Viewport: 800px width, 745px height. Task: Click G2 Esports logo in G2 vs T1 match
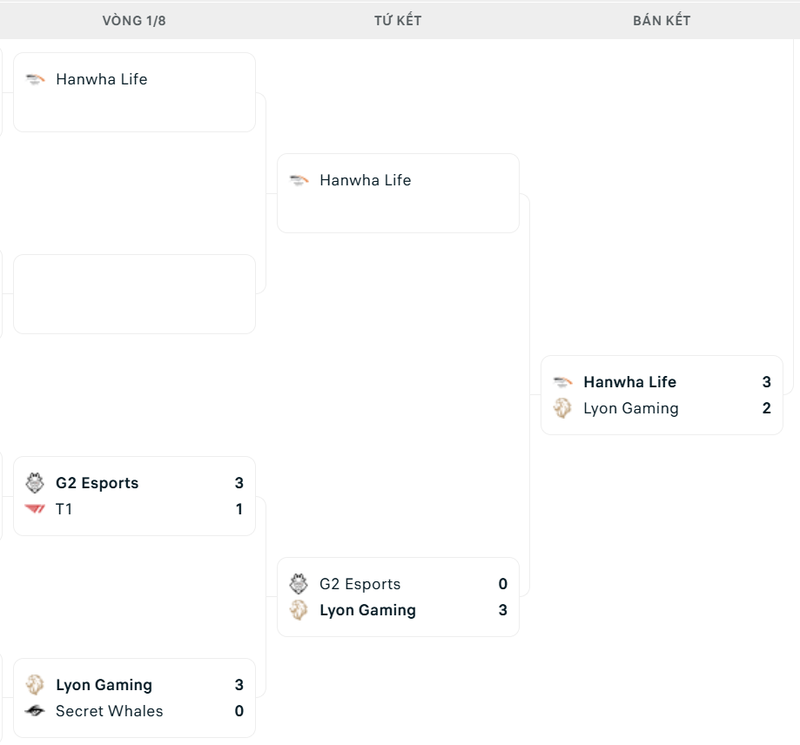[x=35, y=483]
